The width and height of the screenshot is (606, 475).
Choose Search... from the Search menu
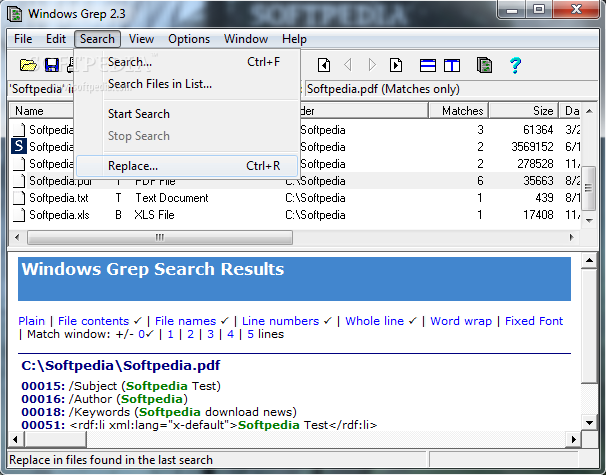click(187, 62)
